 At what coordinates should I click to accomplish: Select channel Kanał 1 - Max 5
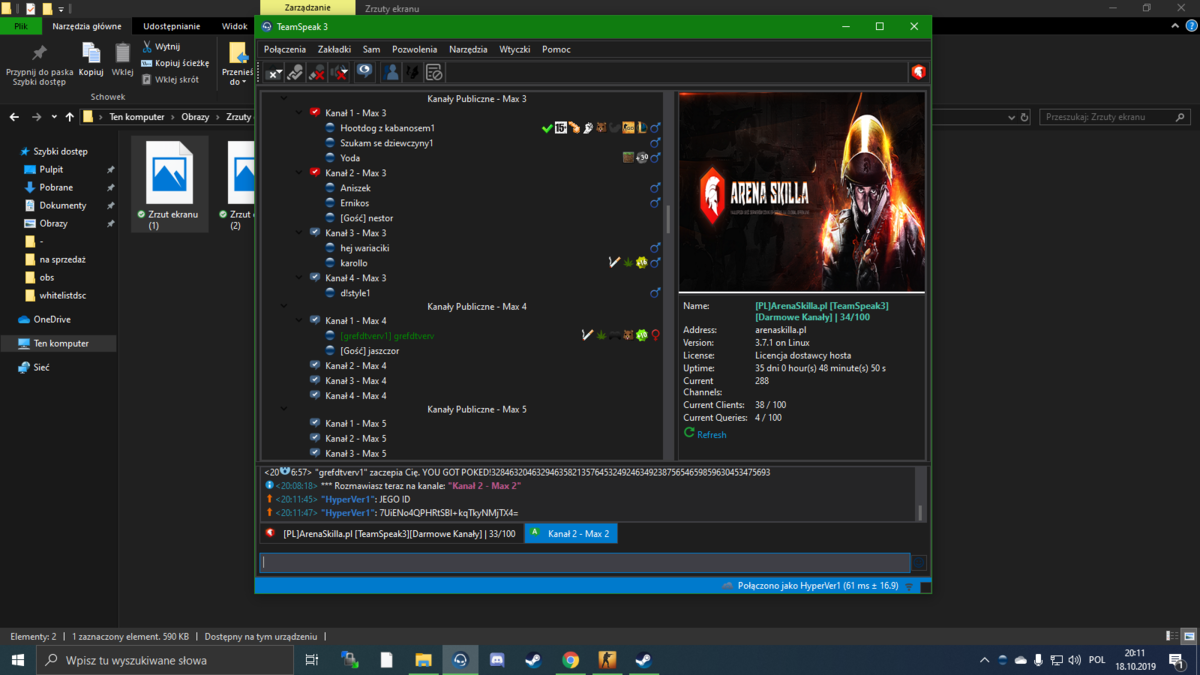click(355, 424)
